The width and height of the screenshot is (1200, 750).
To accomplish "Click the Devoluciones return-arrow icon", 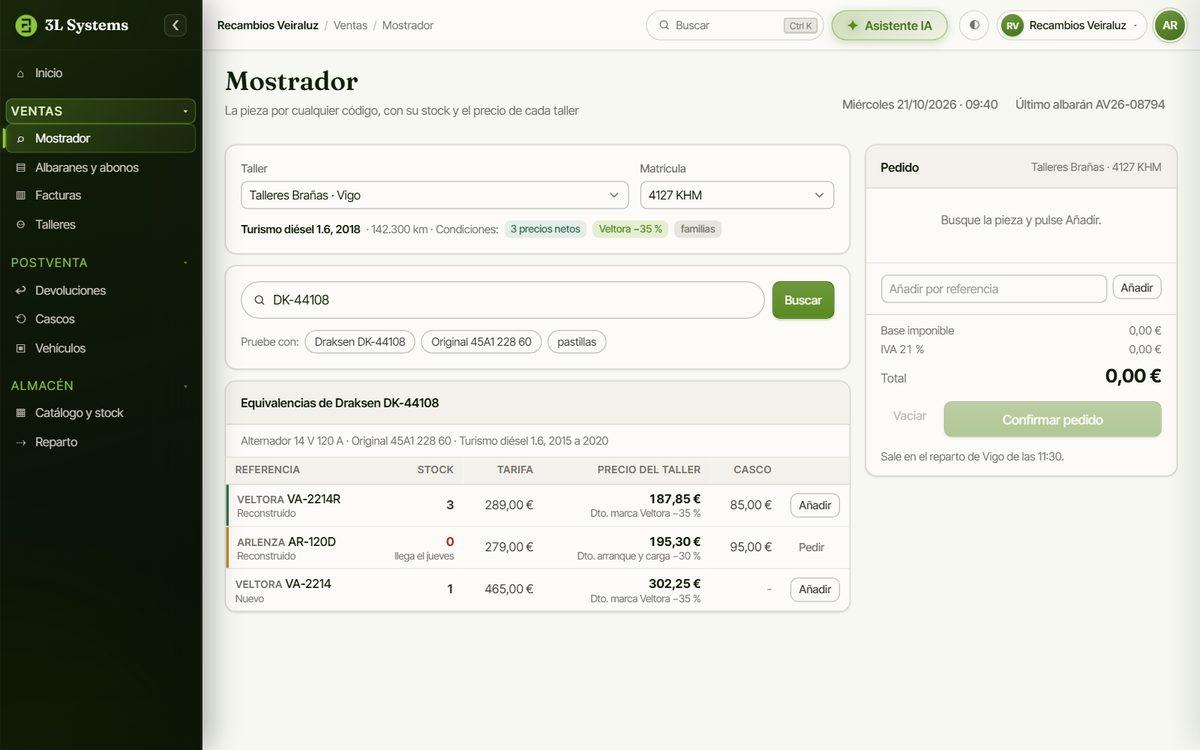I will pos(21,290).
